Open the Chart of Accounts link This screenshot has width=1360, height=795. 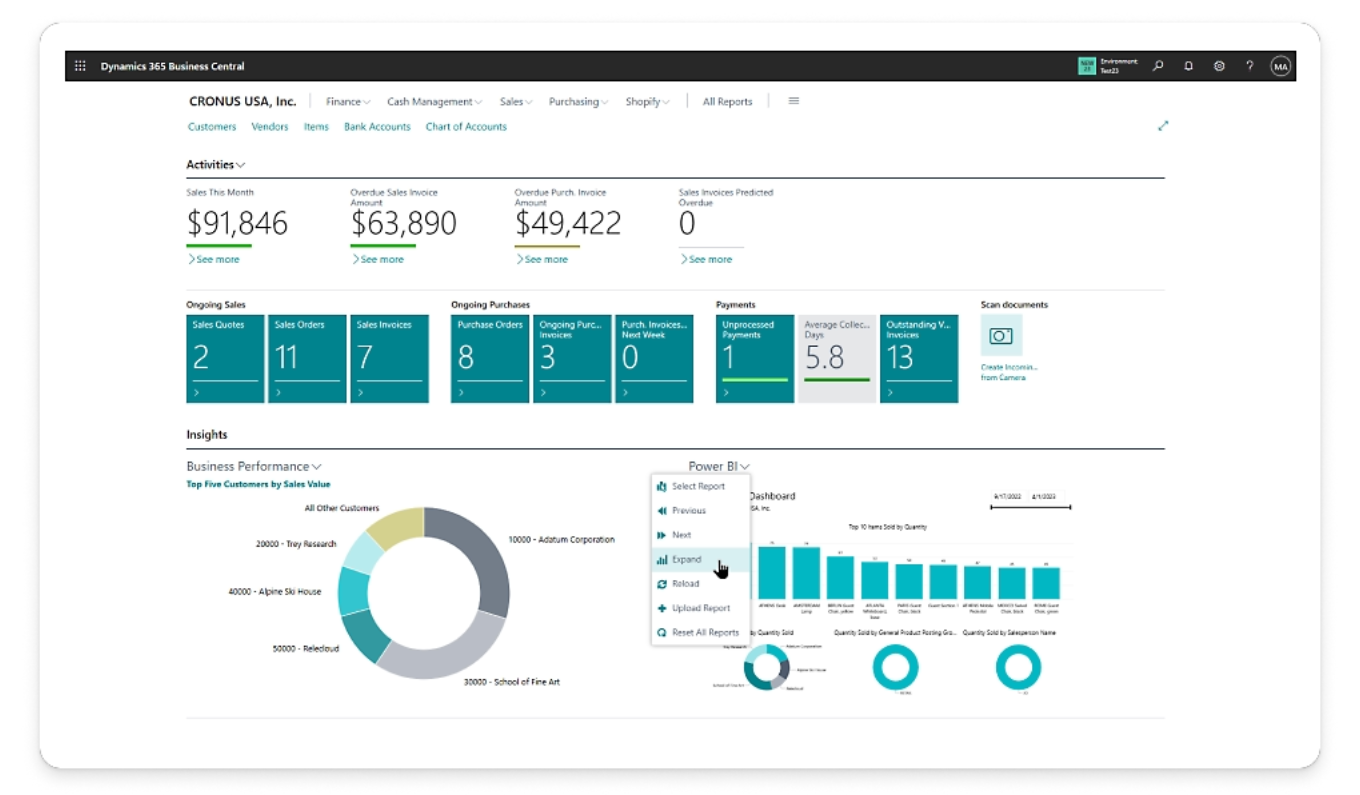[466, 127]
